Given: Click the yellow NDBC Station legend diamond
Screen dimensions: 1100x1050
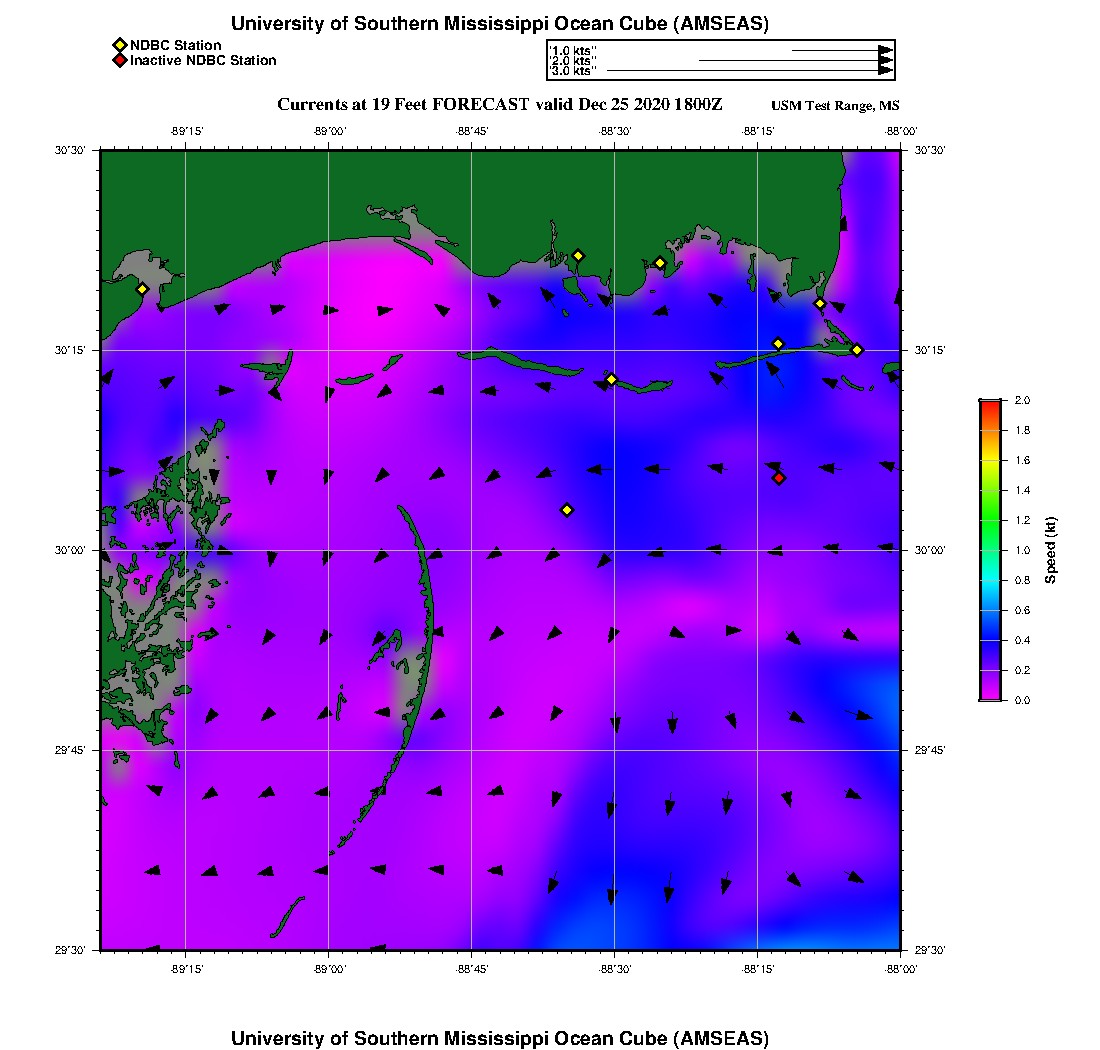Looking at the screenshot, I should tap(119, 45).
